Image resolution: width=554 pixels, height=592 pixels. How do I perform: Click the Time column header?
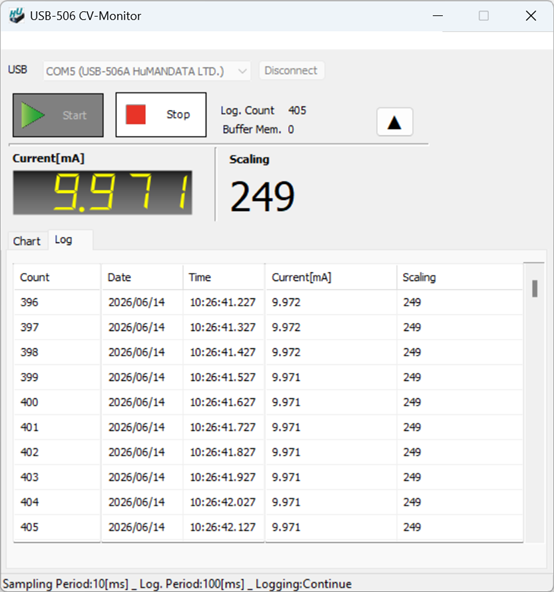[224, 277]
